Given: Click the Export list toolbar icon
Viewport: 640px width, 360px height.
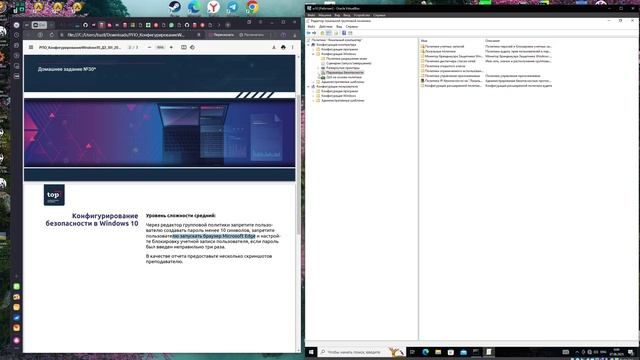Looking at the screenshot, I should click(x=336, y=33).
